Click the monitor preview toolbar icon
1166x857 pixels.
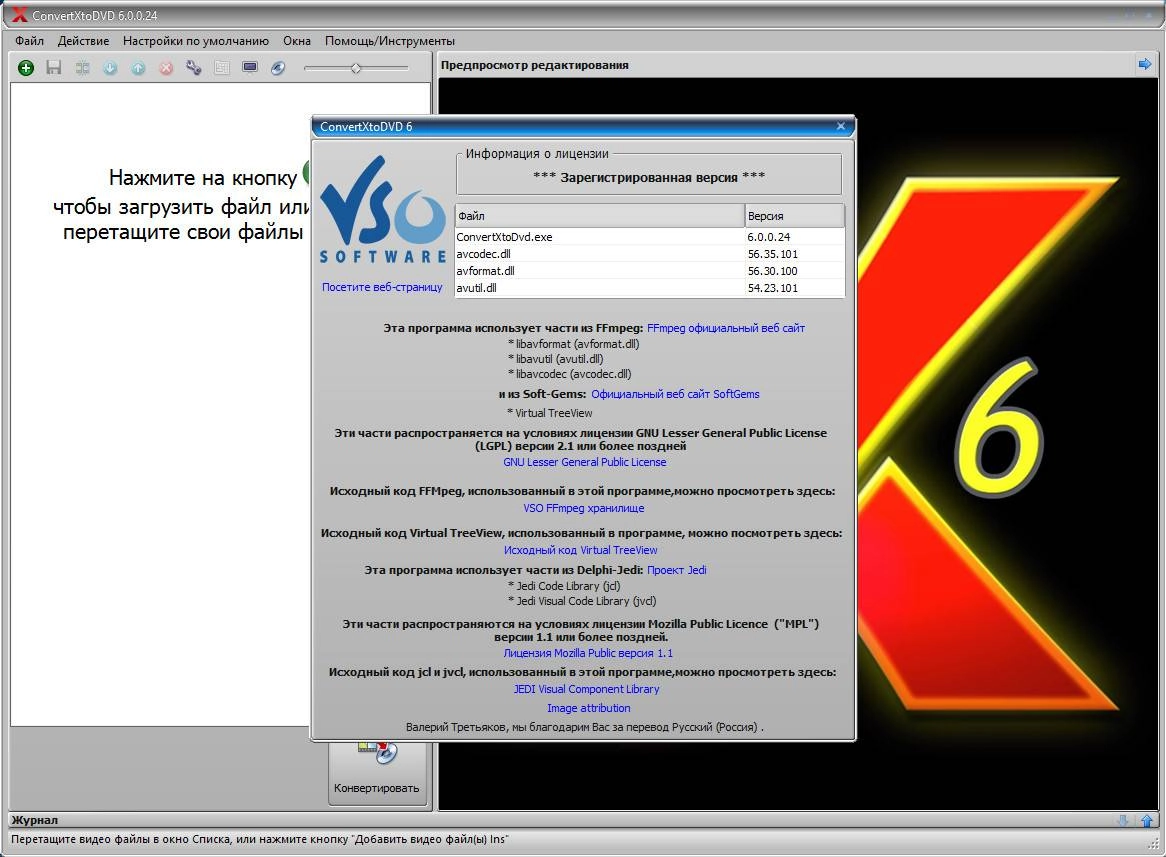tap(250, 68)
